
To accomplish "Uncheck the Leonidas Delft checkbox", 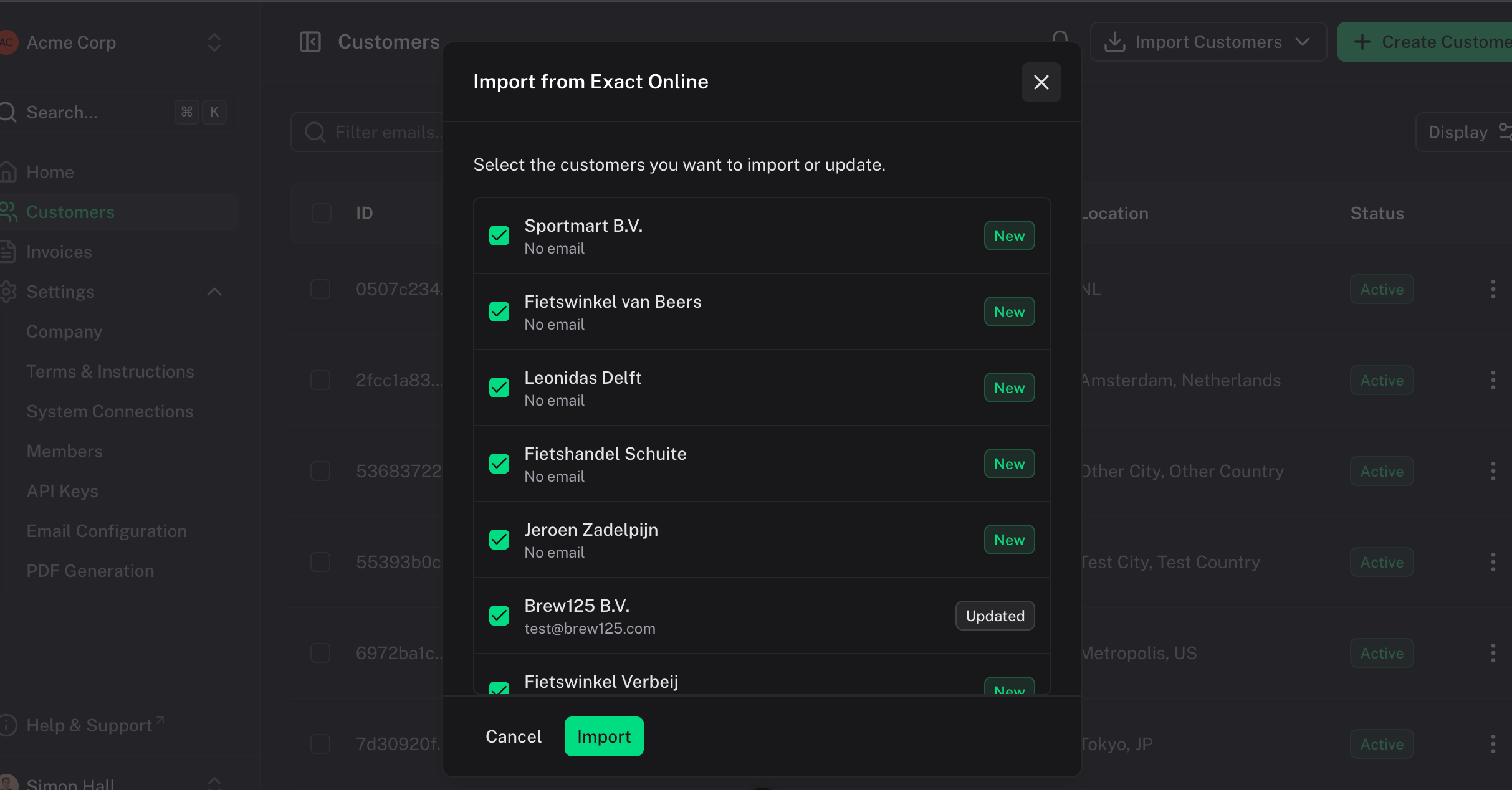I will point(499,388).
